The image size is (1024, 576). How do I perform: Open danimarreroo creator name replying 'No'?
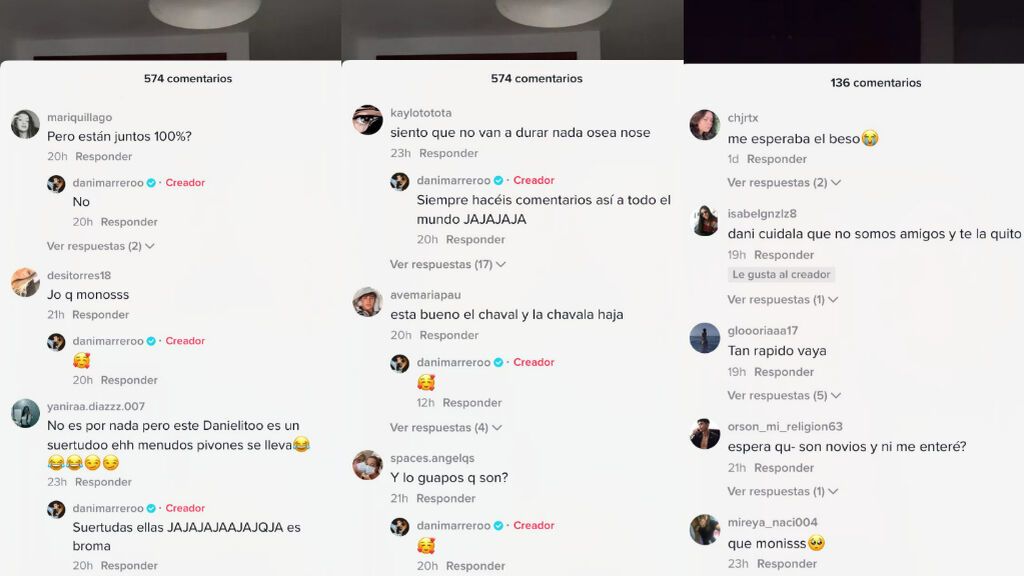[108, 183]
